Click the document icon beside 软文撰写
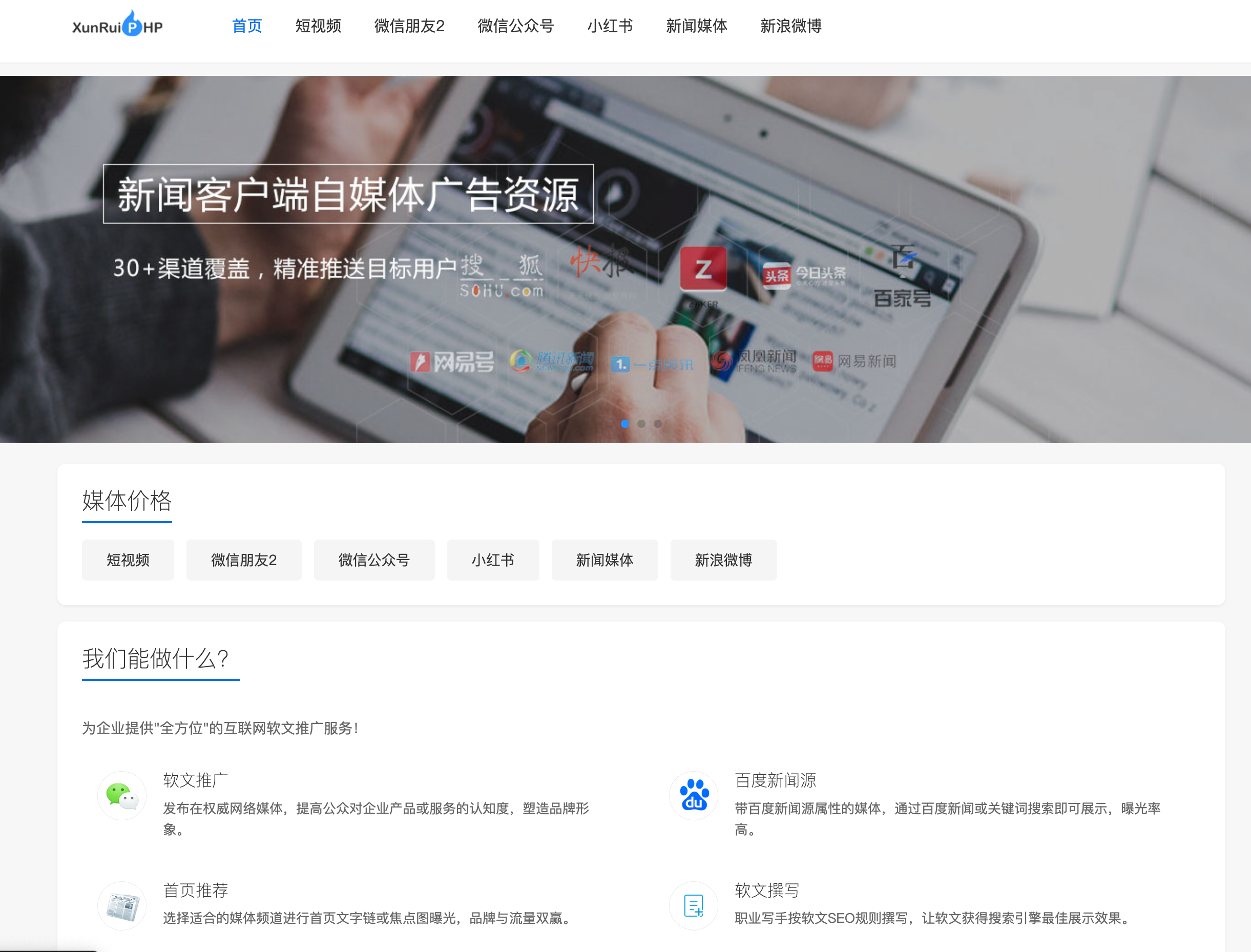This screenshot has width=1251, height=952. point(694,905)
